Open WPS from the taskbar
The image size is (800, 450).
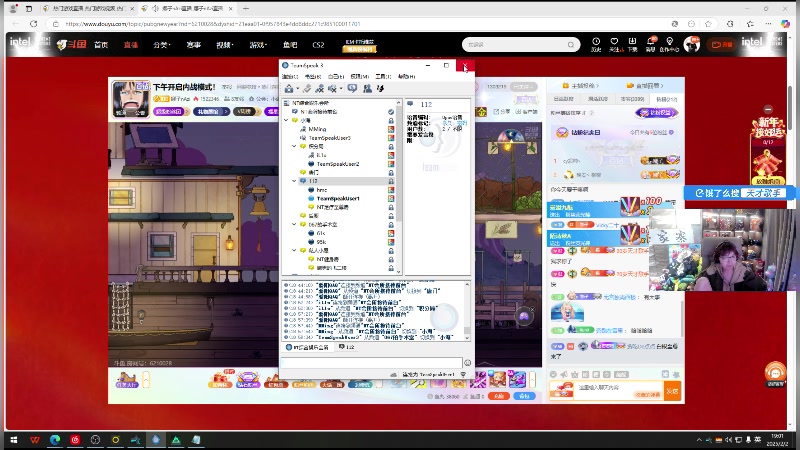point(35,440)
